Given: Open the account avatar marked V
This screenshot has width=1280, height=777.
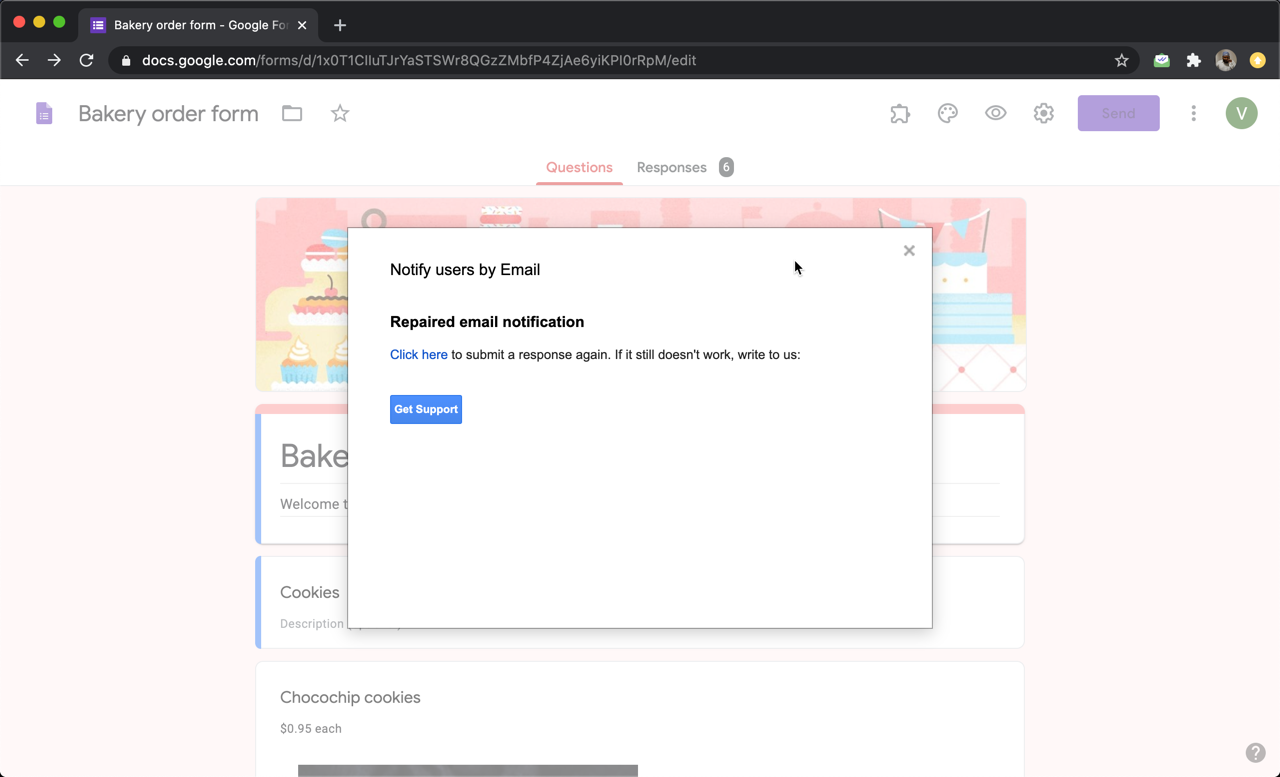Looking at the screenshot, I should (1241, 113).
